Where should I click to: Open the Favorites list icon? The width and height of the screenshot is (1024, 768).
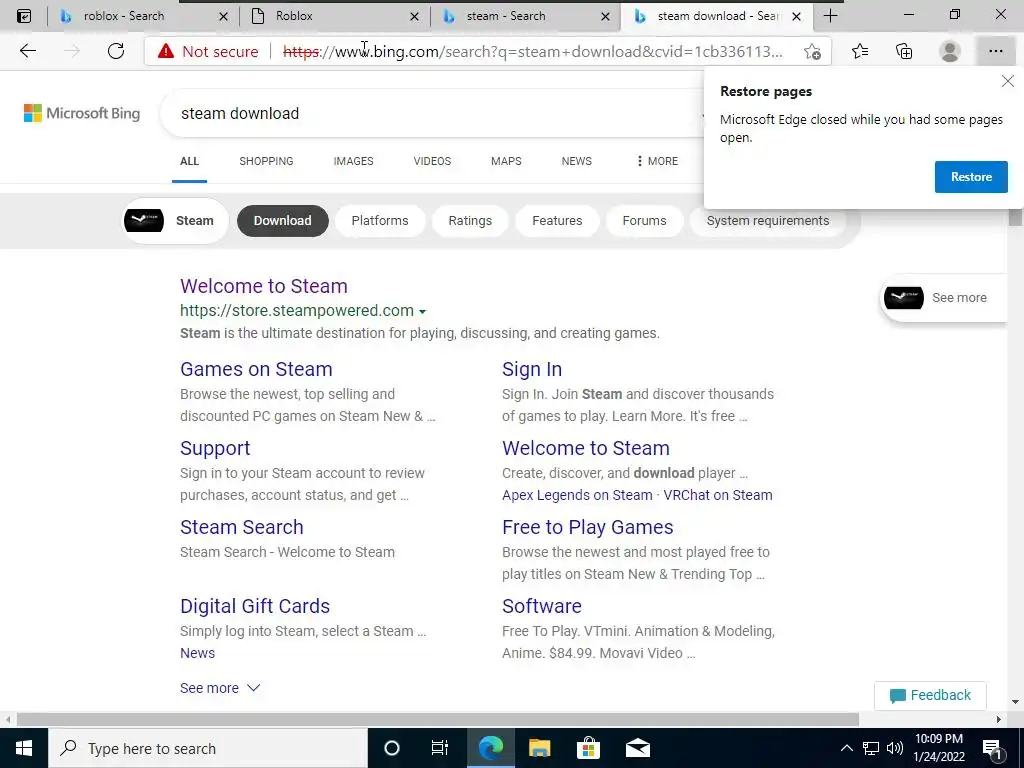pos(860,51)
